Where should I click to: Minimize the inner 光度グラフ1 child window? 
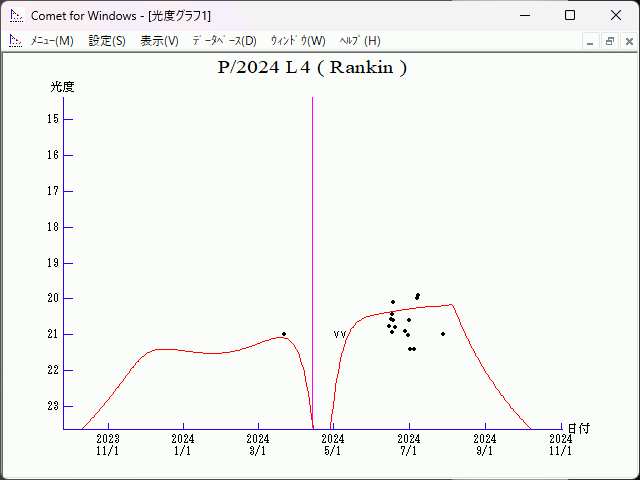click(x=591, y=41)
